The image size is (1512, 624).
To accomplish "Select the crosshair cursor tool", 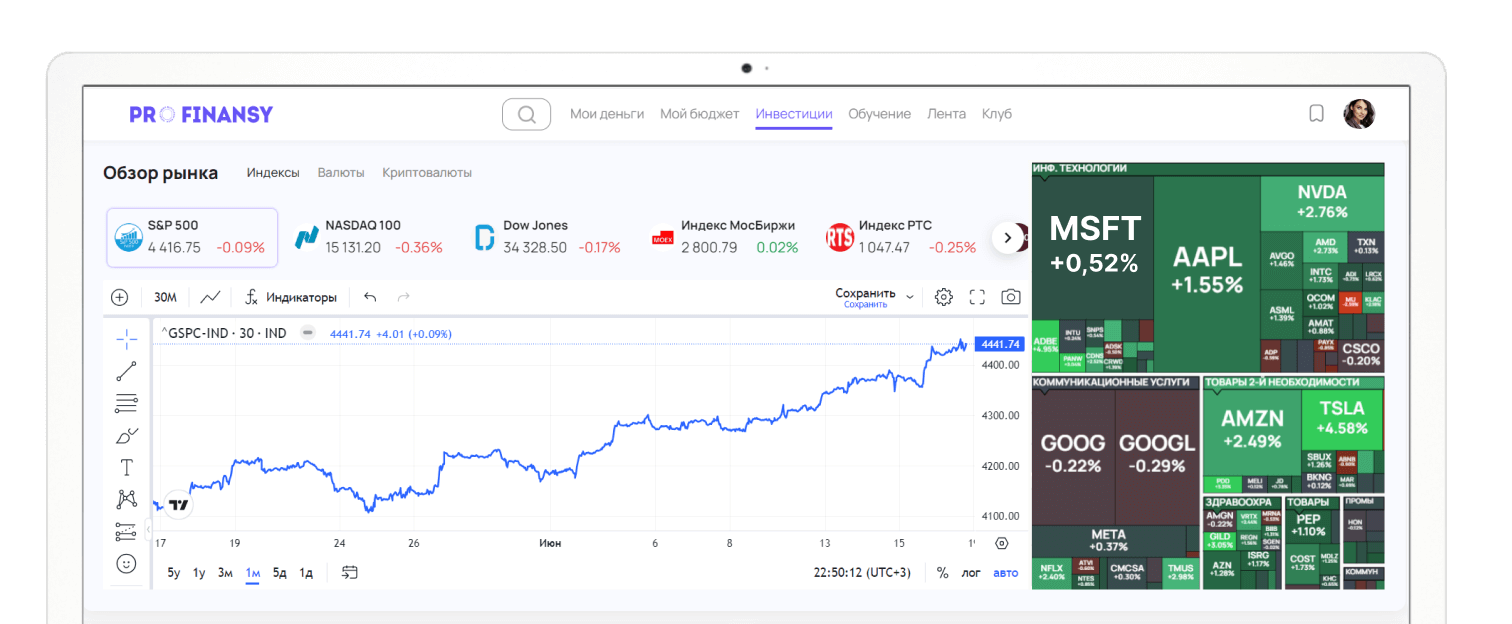I will [x=127, y=339].
